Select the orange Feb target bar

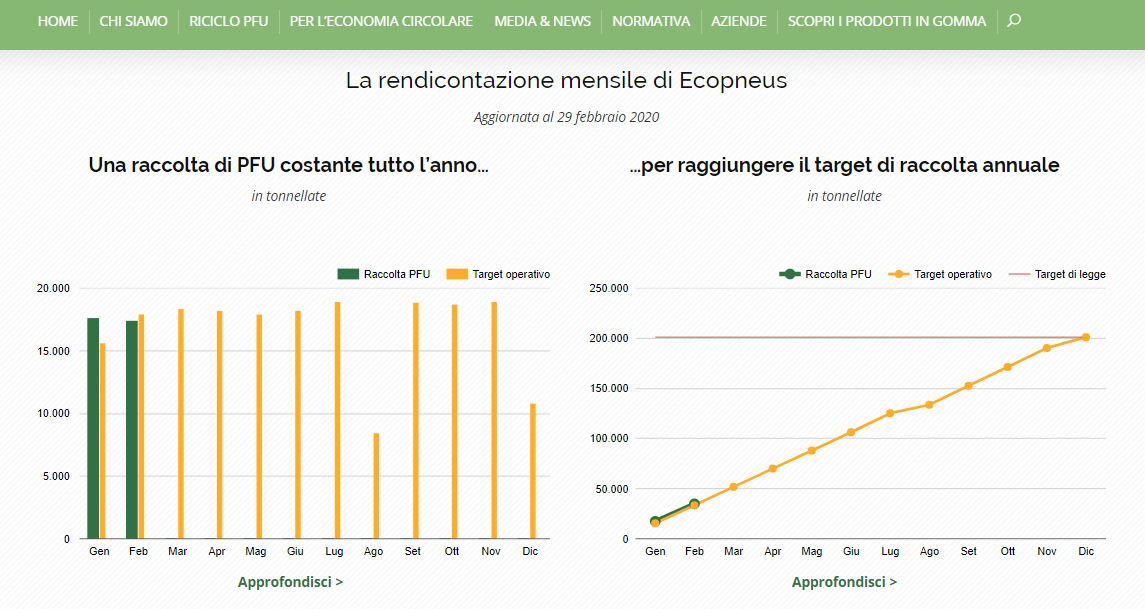tap(141, 426)
